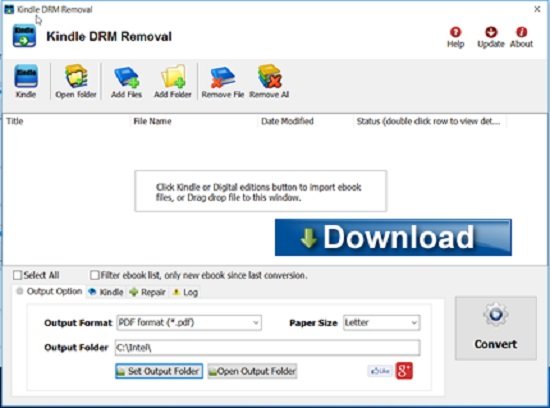Click the Output Folder path field
The height and width of the screenshot is (408, 550).
tap(267, 348)
